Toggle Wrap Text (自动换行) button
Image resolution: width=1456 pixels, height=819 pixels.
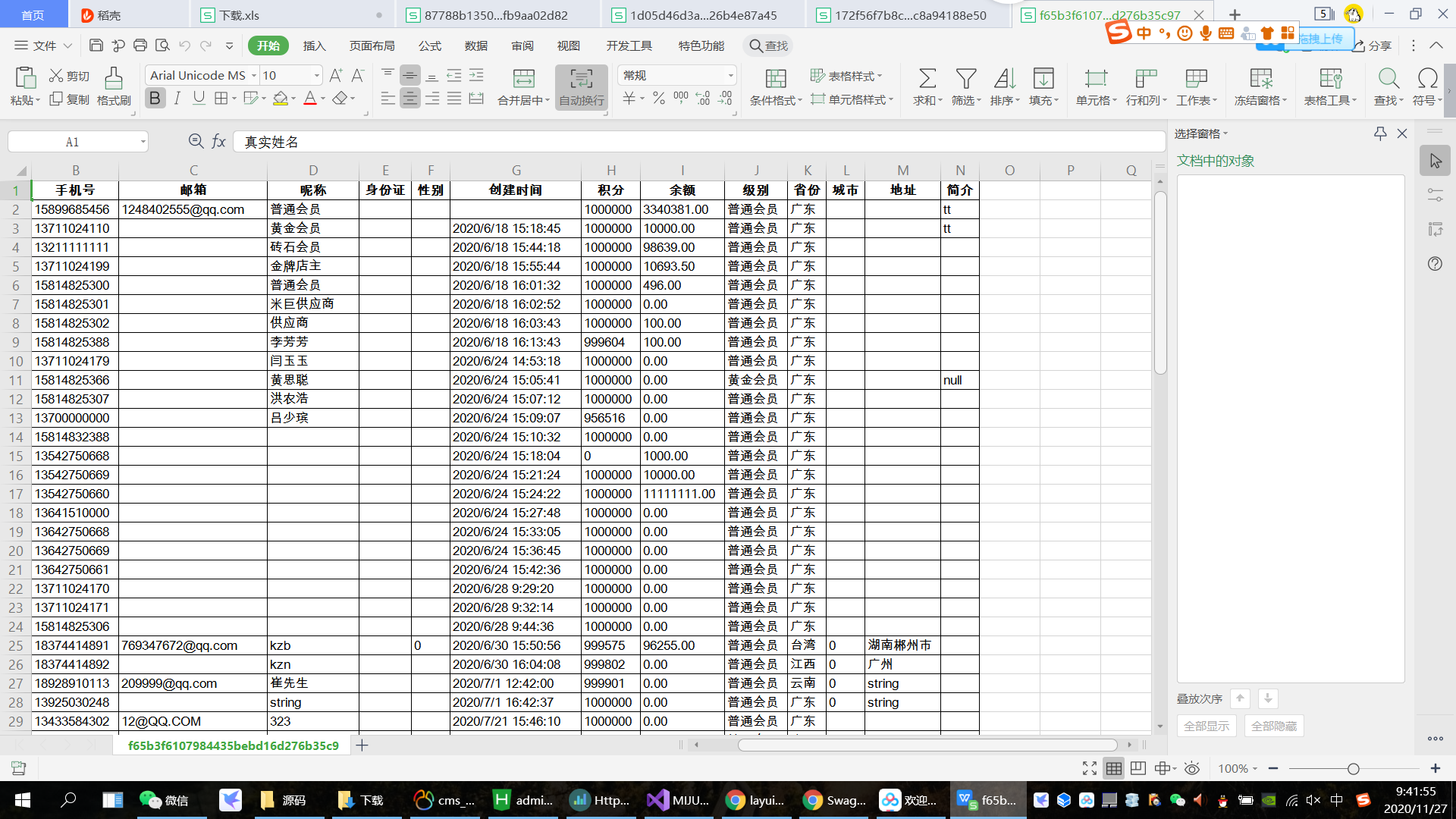581,86
